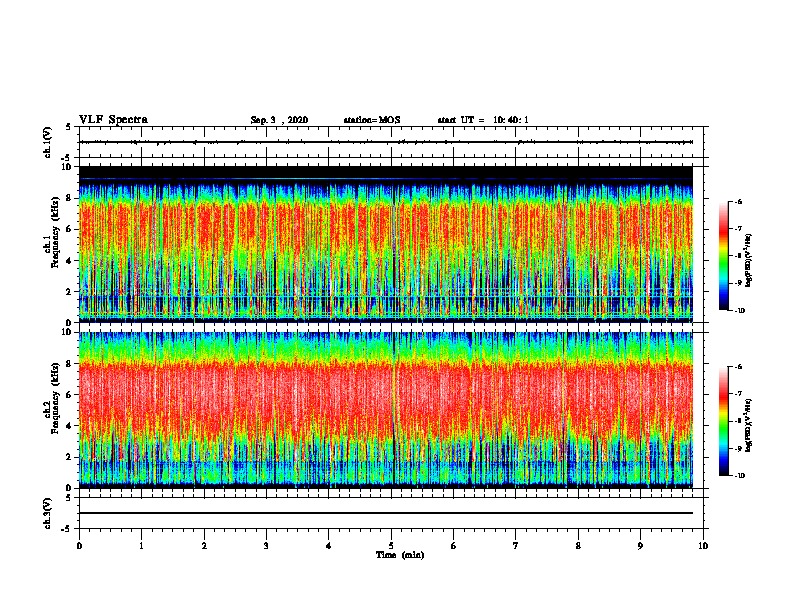The width and height of the screenshot is (792, 612).
Task: Click the ch.1 spectrogram color scale bar
Action: click(x=724, y=256)
